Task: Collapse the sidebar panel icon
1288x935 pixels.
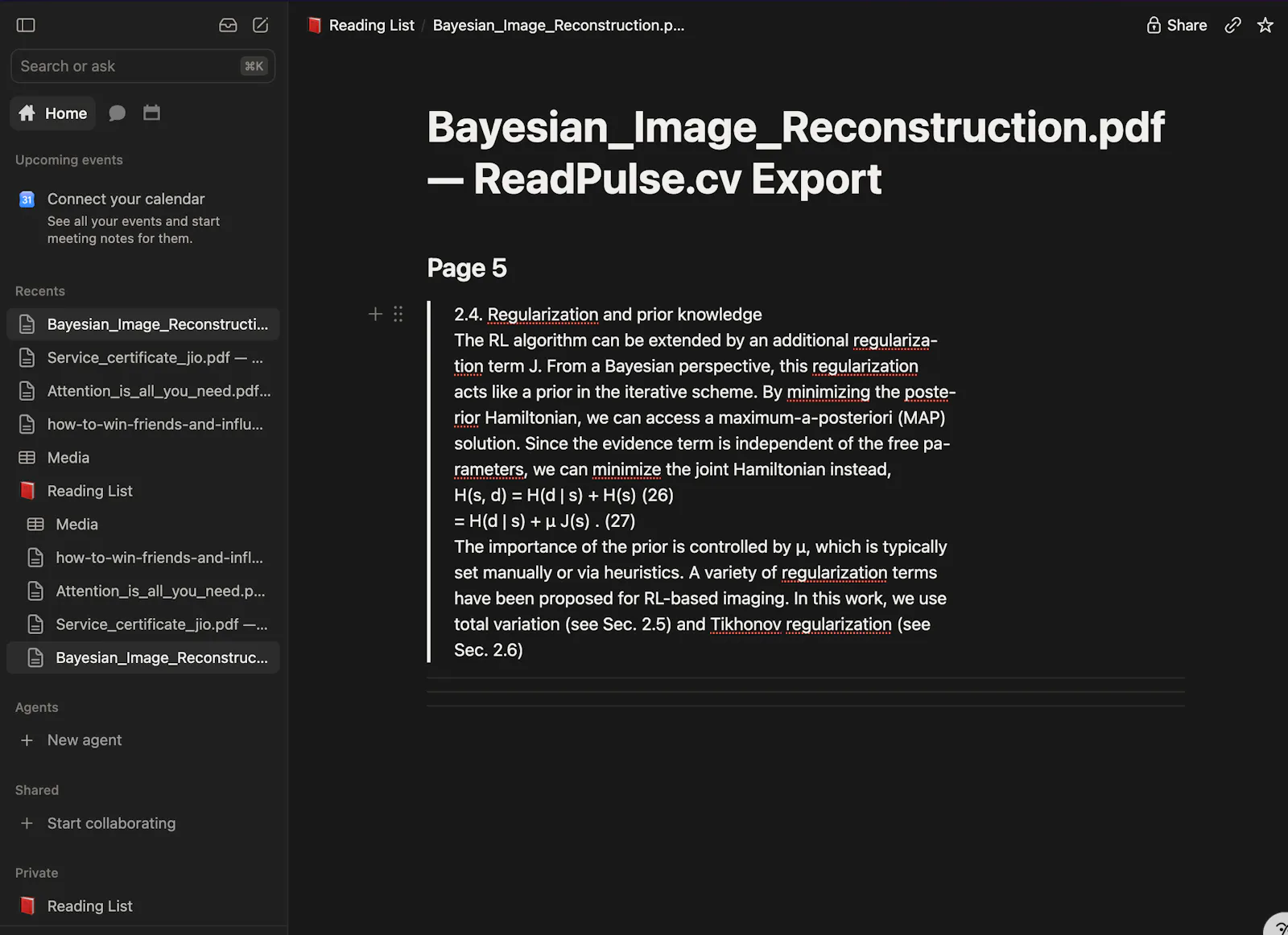Action: 26,25
